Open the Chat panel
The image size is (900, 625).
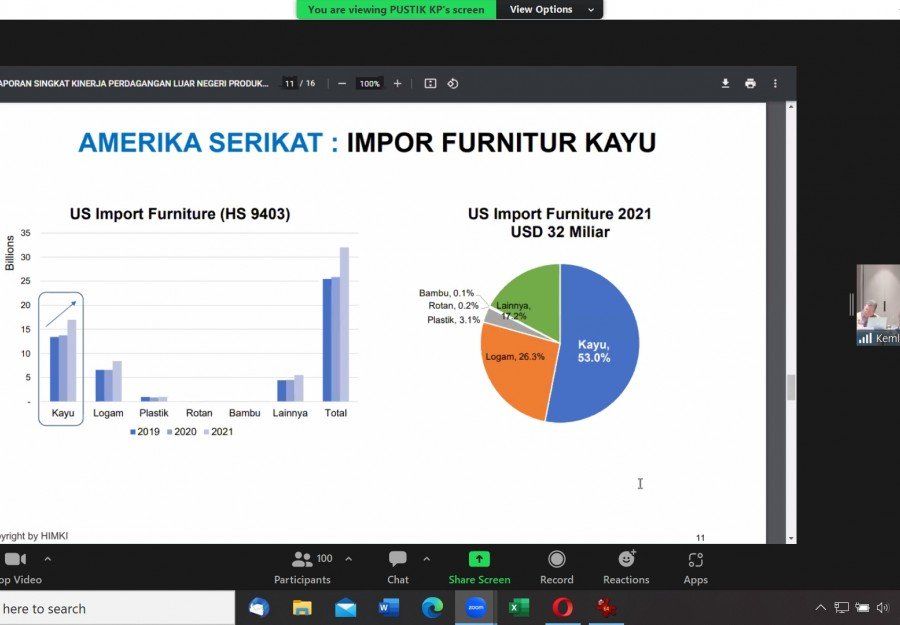click(398, 568)
